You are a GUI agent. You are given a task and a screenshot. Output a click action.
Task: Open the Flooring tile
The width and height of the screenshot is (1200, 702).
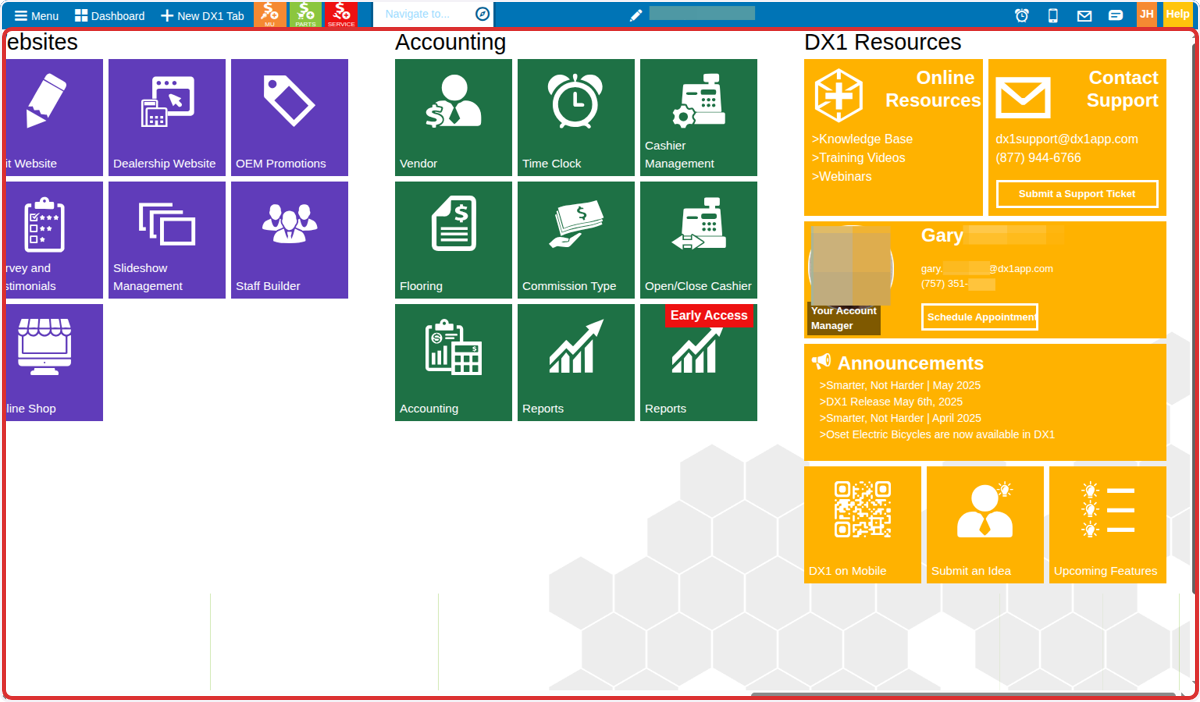tap(453, 240)
